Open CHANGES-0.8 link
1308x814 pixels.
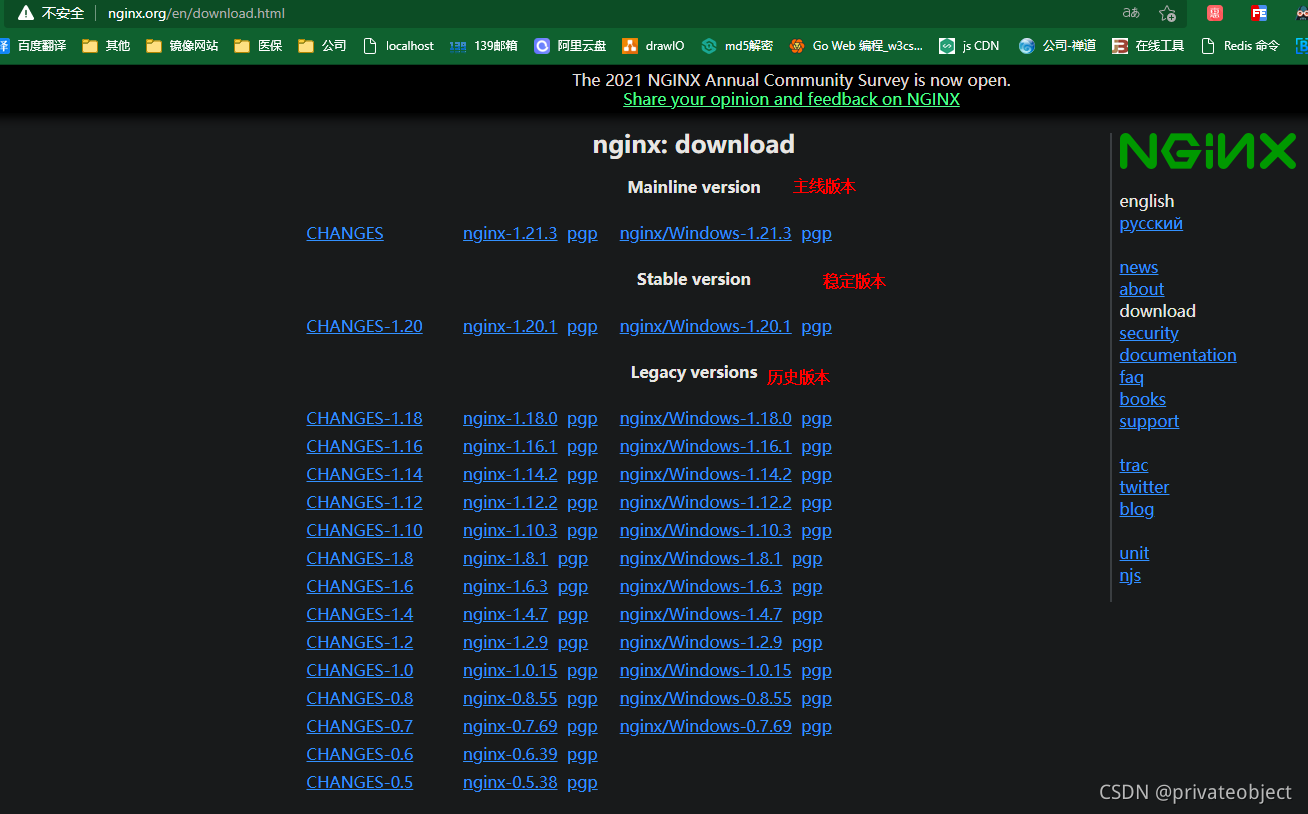pos(359,698)
